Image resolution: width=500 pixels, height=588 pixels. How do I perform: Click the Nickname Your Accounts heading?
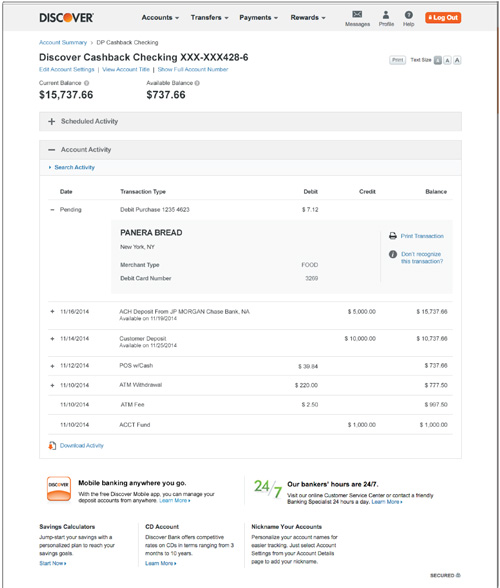[287, 526]
